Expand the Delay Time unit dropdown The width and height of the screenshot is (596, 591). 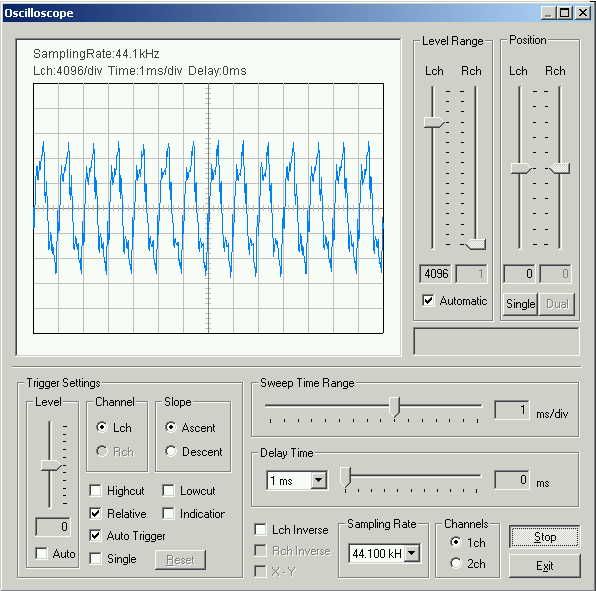point(318,480)
